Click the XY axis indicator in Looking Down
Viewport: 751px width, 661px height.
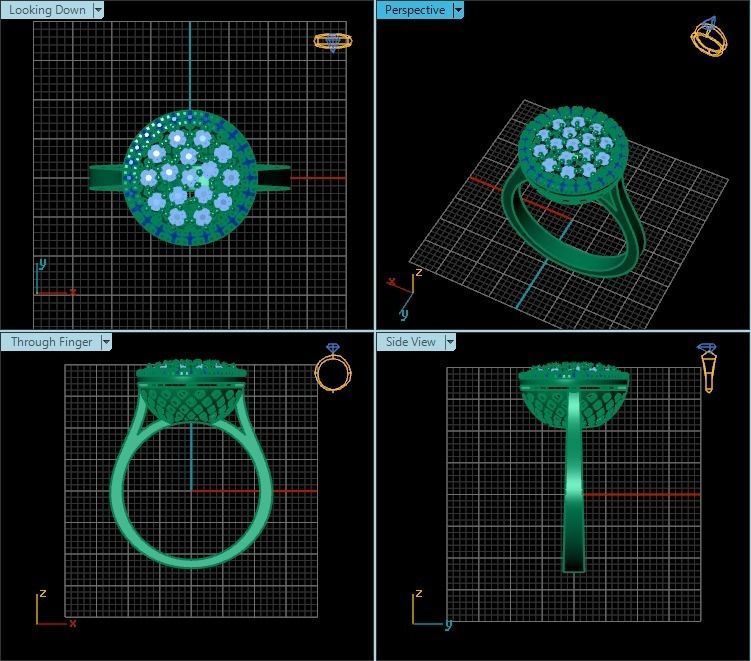click(x=56, y=277)
